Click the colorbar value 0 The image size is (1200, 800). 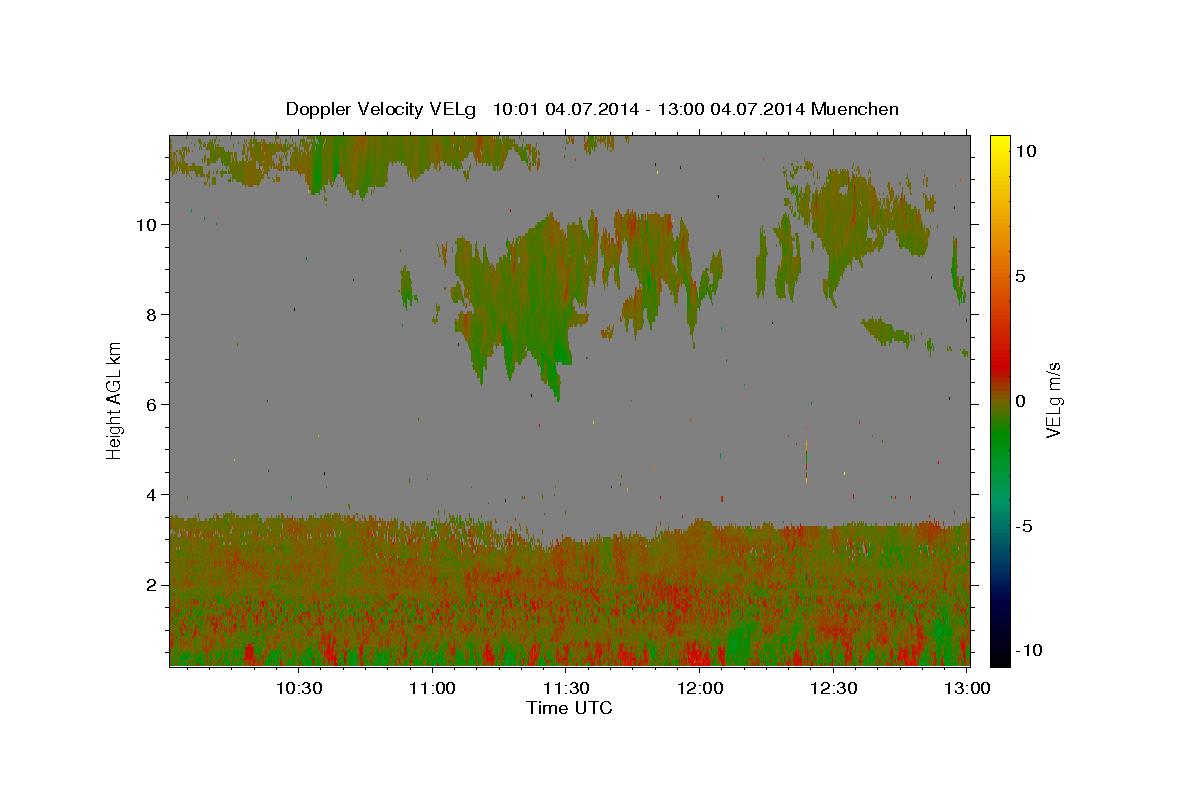coord(1021,401)
